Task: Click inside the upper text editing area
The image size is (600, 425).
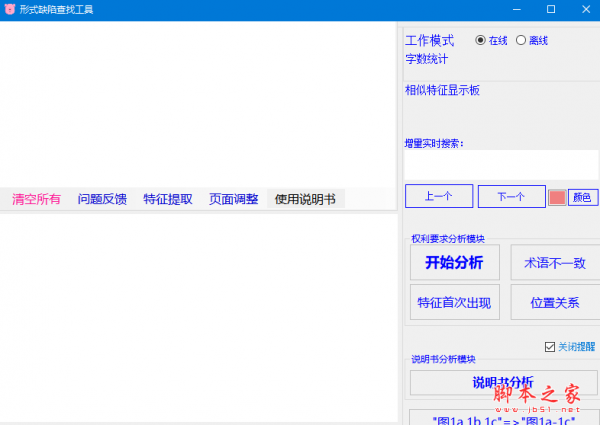Action: [x=198, y=104]
